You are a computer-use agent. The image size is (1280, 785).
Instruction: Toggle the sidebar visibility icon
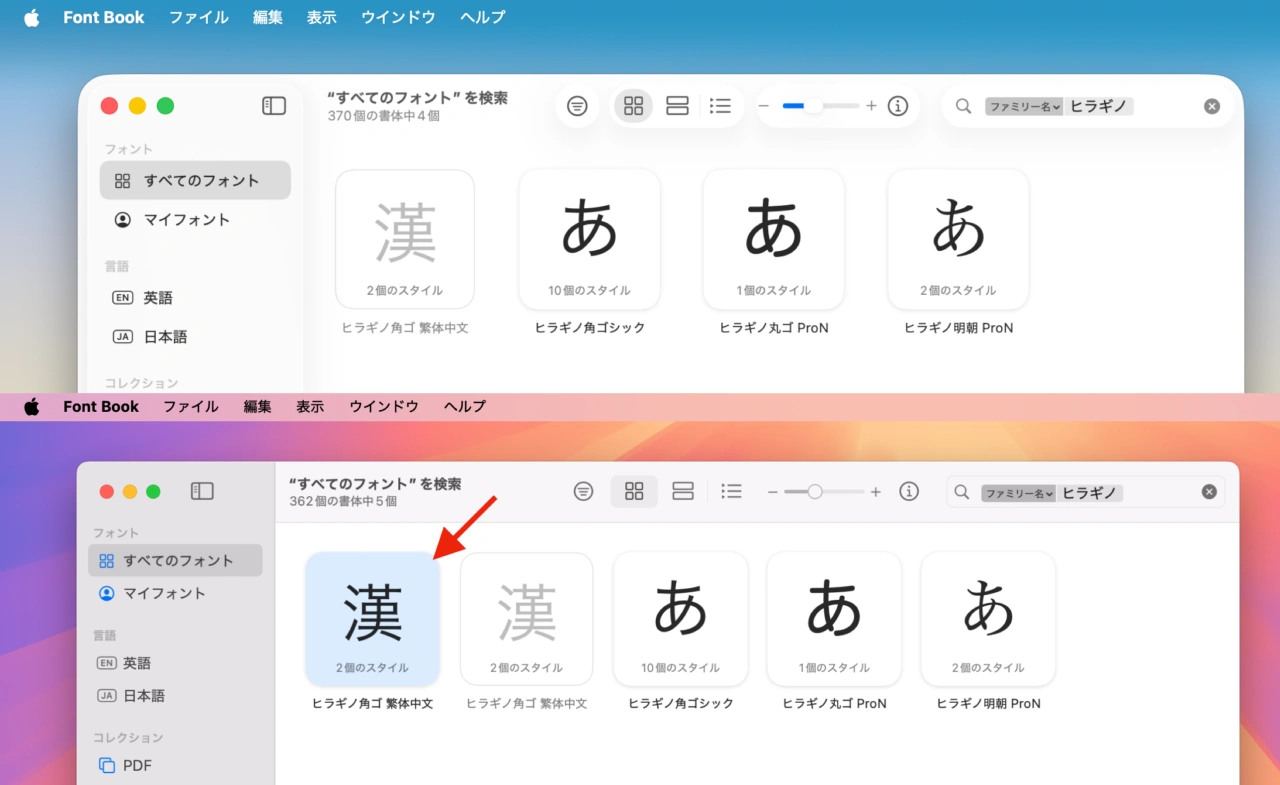(x=273, y=105)
